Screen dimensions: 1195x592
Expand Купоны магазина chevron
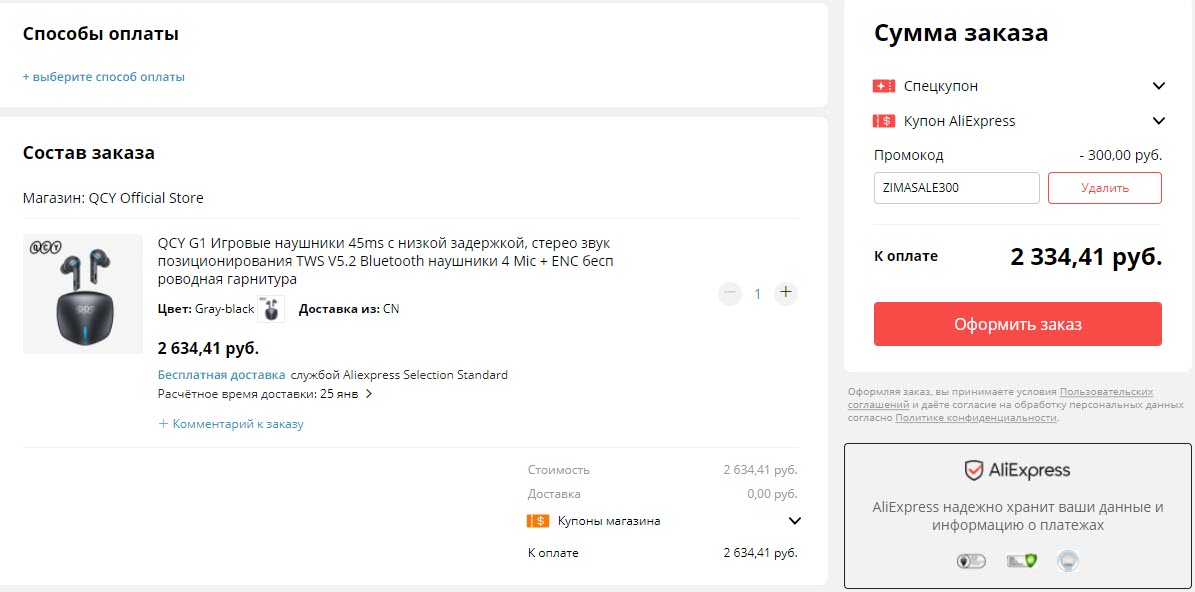click(795, 521)
